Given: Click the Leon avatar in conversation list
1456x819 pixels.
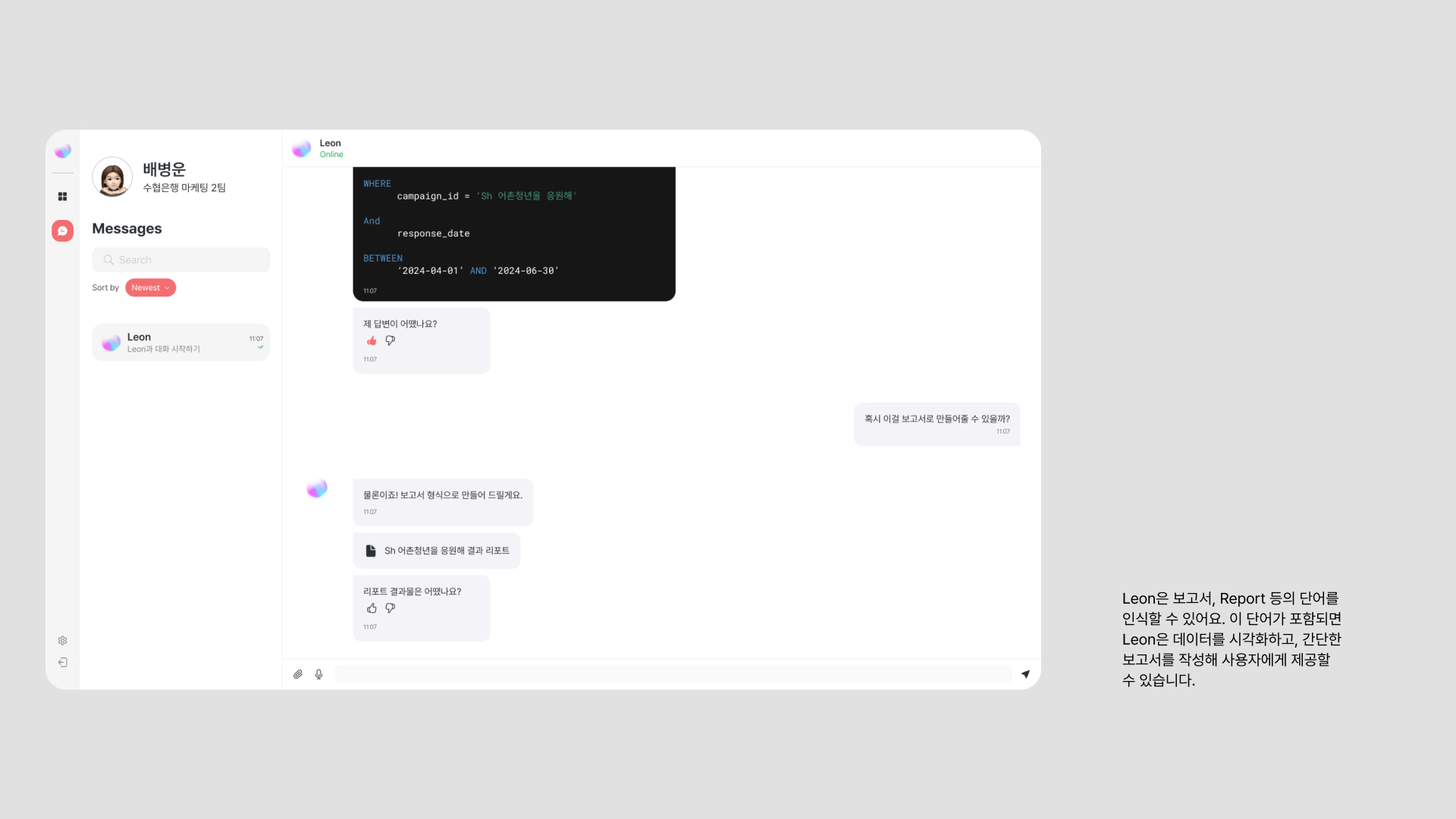Looking at the screenshot, I should tap(111, 343).
